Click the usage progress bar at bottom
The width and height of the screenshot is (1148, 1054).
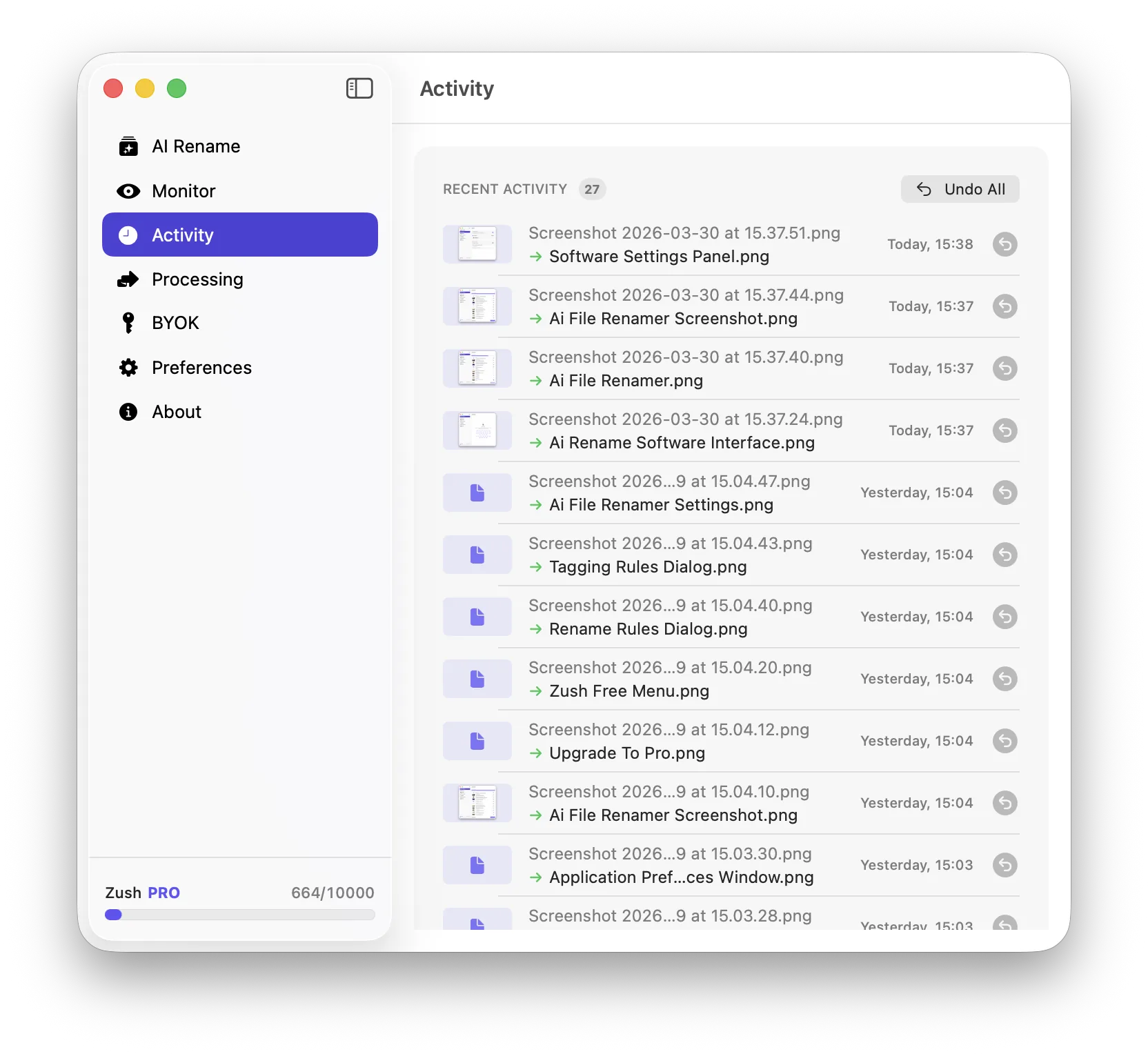240,915
